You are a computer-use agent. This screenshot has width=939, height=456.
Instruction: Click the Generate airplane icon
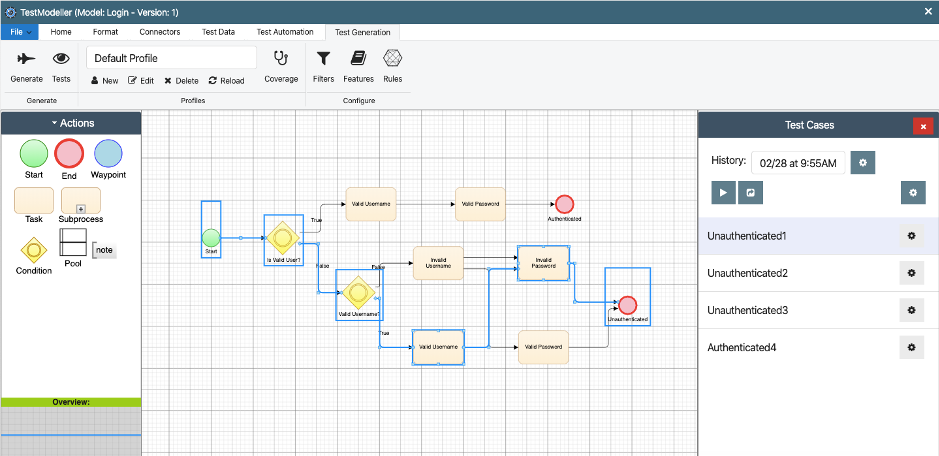pyautogui.click(x=26, y=59)
